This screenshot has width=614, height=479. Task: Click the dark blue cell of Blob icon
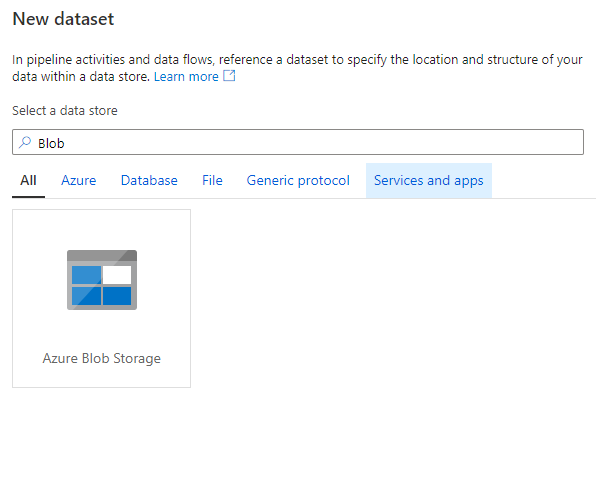[x=117, y=296]
